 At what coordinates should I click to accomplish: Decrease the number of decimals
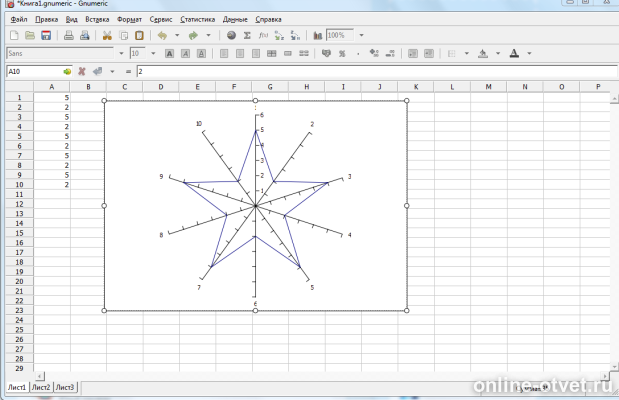(390, 53)
